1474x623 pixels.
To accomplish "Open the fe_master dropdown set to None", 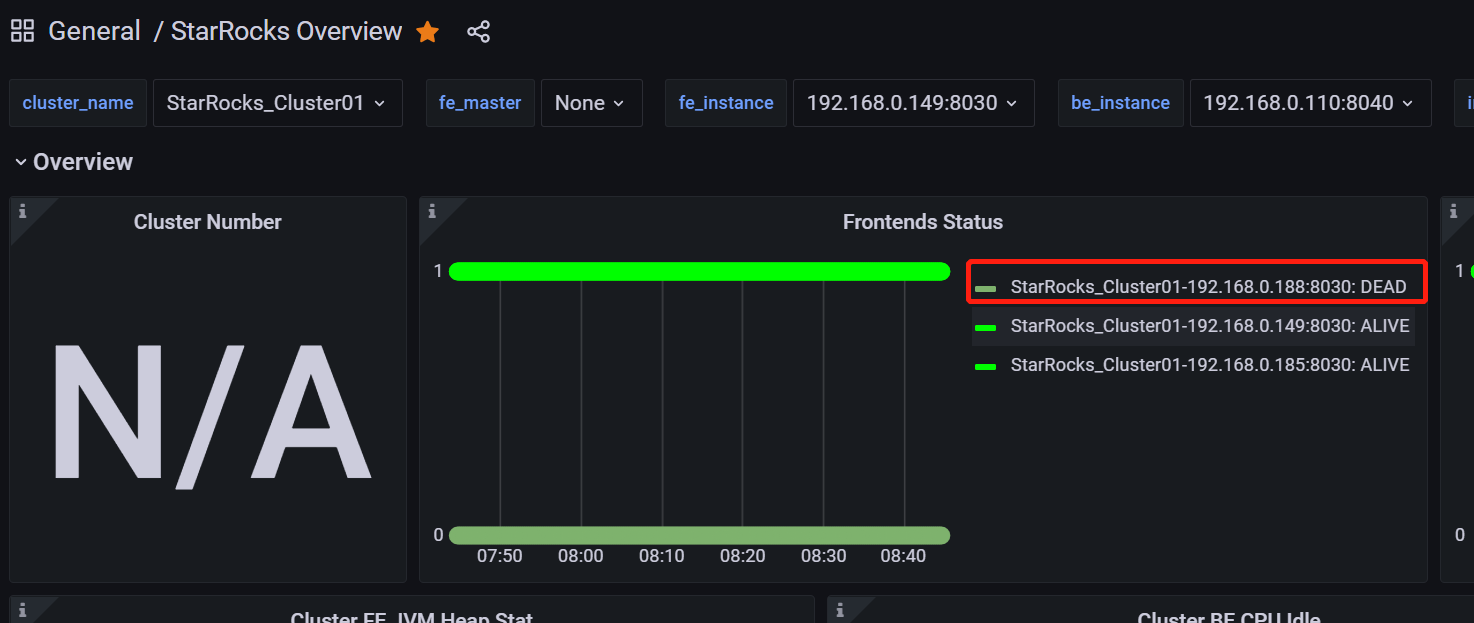I will [591, 103].
